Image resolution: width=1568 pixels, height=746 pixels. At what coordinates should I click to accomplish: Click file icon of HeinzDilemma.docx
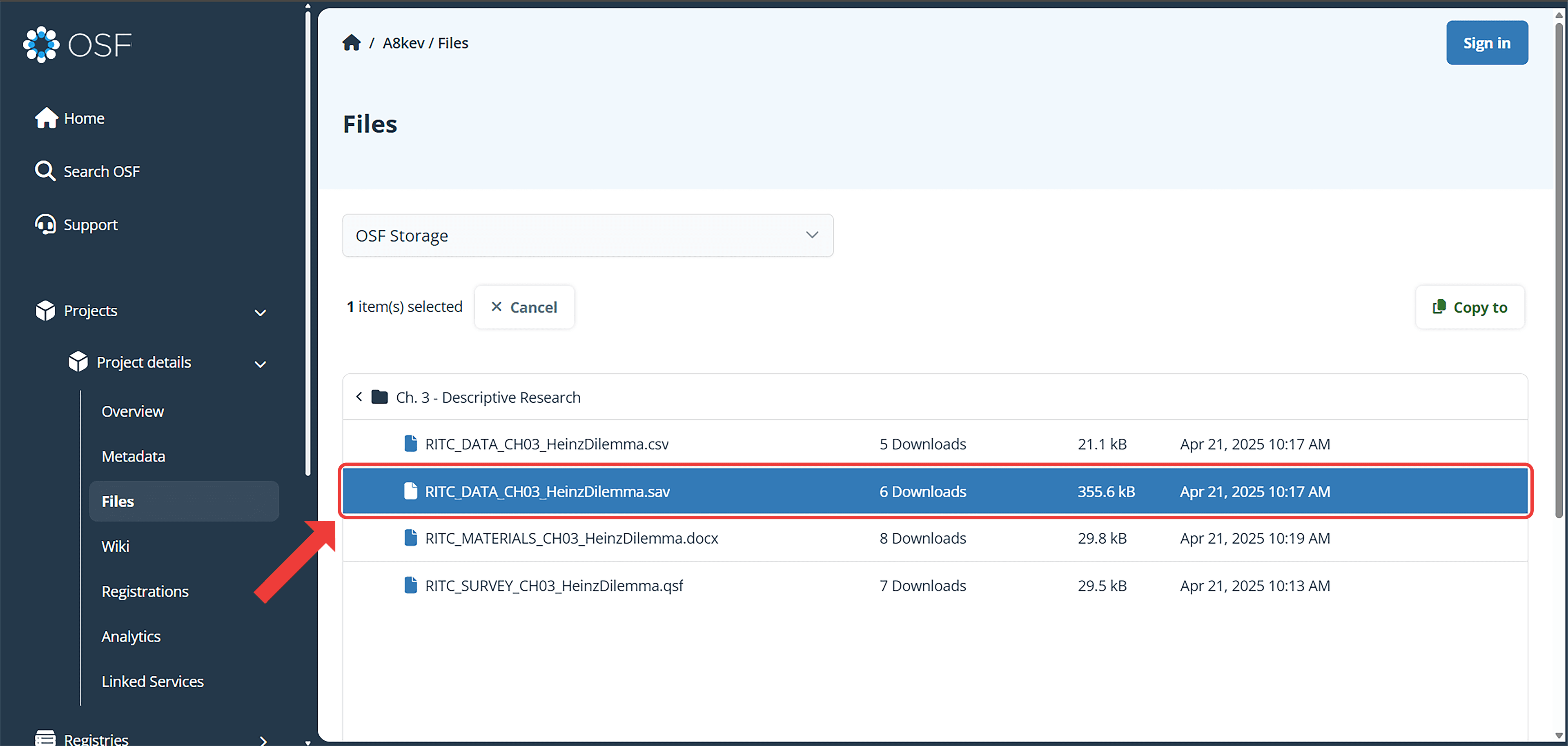pyautogui.click(x=411, y=538)
